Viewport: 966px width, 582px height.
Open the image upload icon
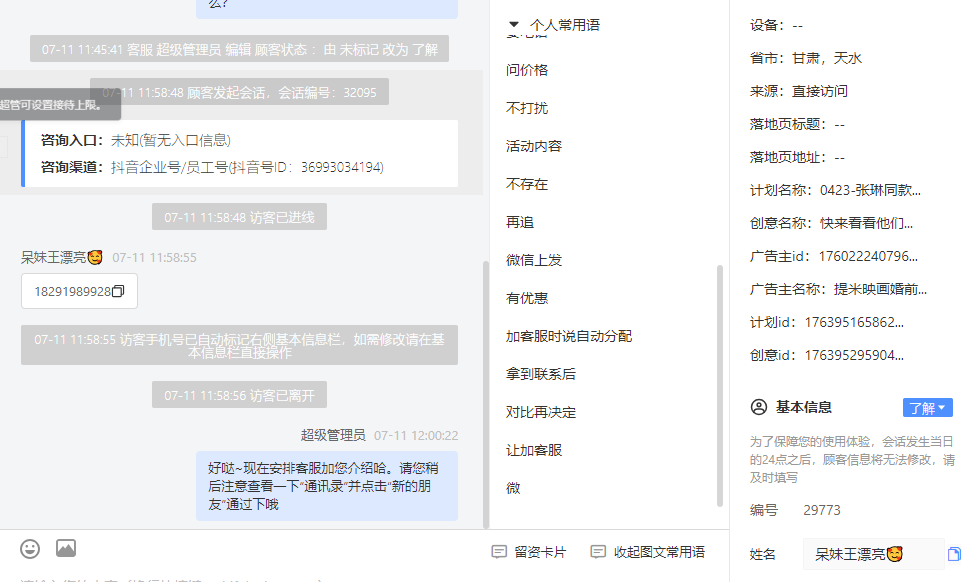click(x=66, y=548)
